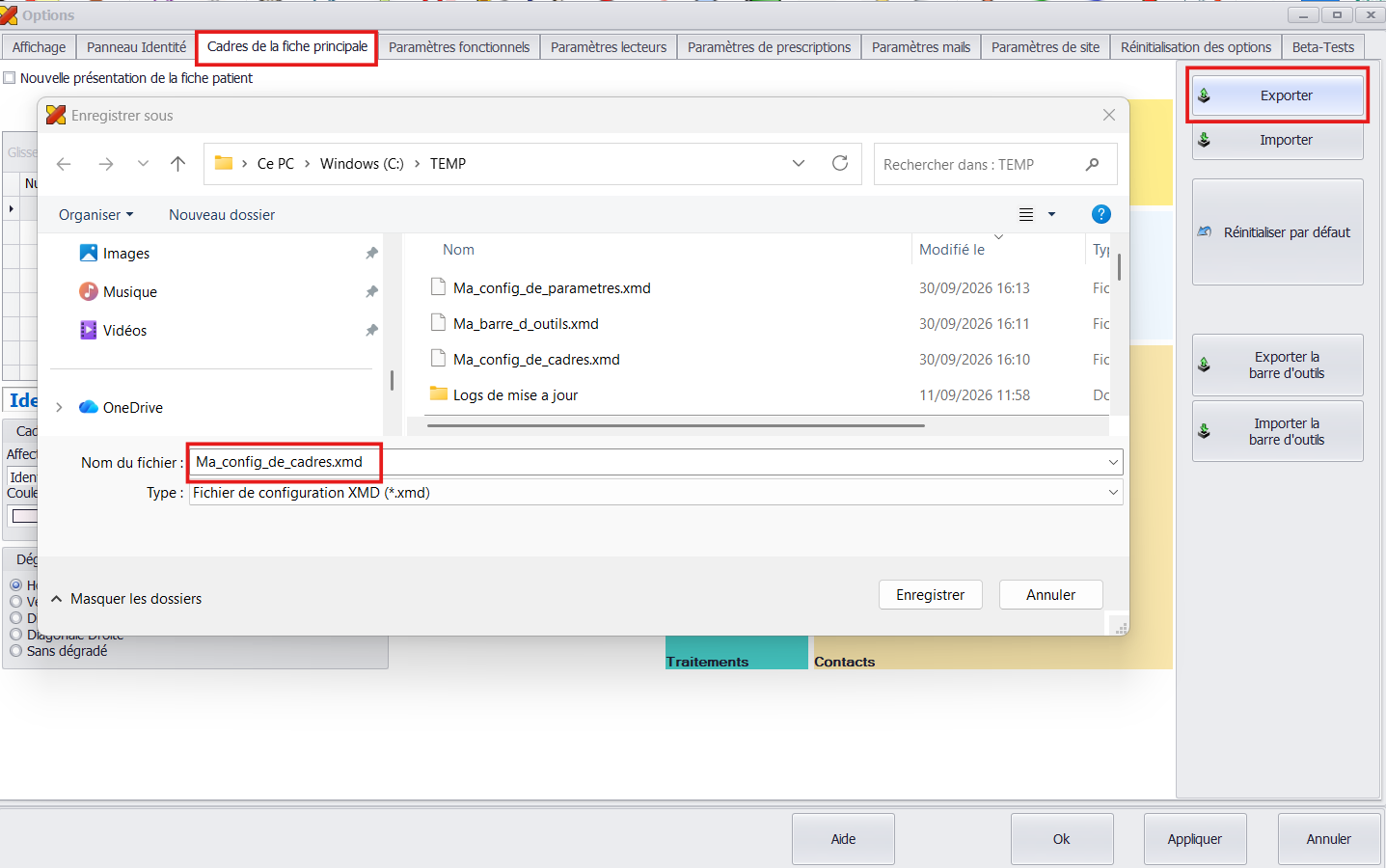
Task: Click Annuler in the save dialog
Action: 1050,595
